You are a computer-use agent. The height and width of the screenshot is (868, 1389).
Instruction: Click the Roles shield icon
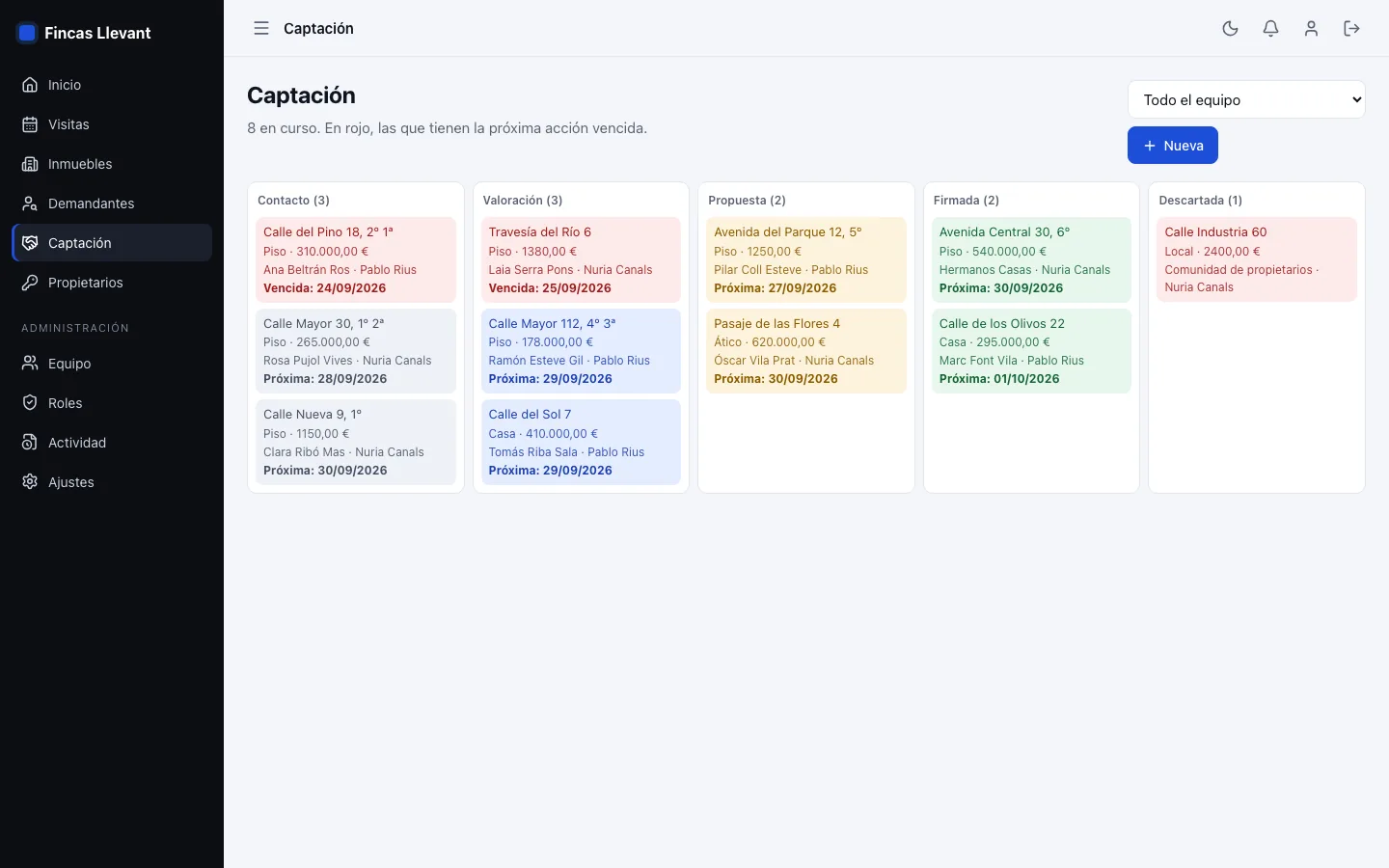30,403
